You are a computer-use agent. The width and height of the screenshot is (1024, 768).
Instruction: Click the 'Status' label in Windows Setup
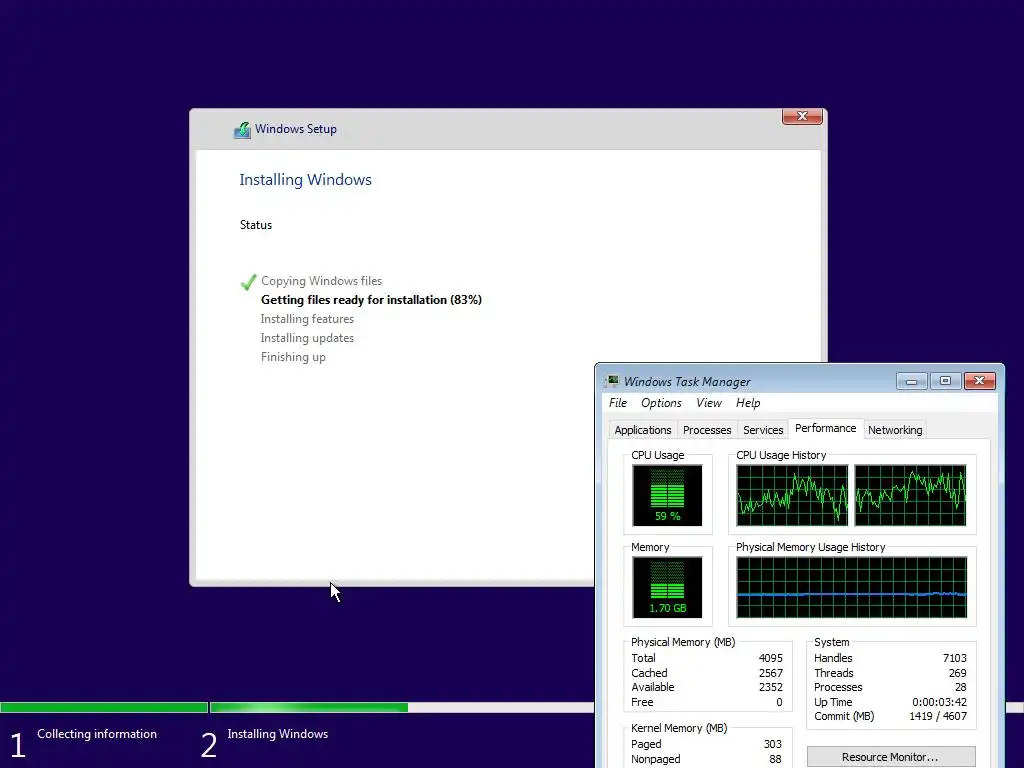(x=255, y=225)
